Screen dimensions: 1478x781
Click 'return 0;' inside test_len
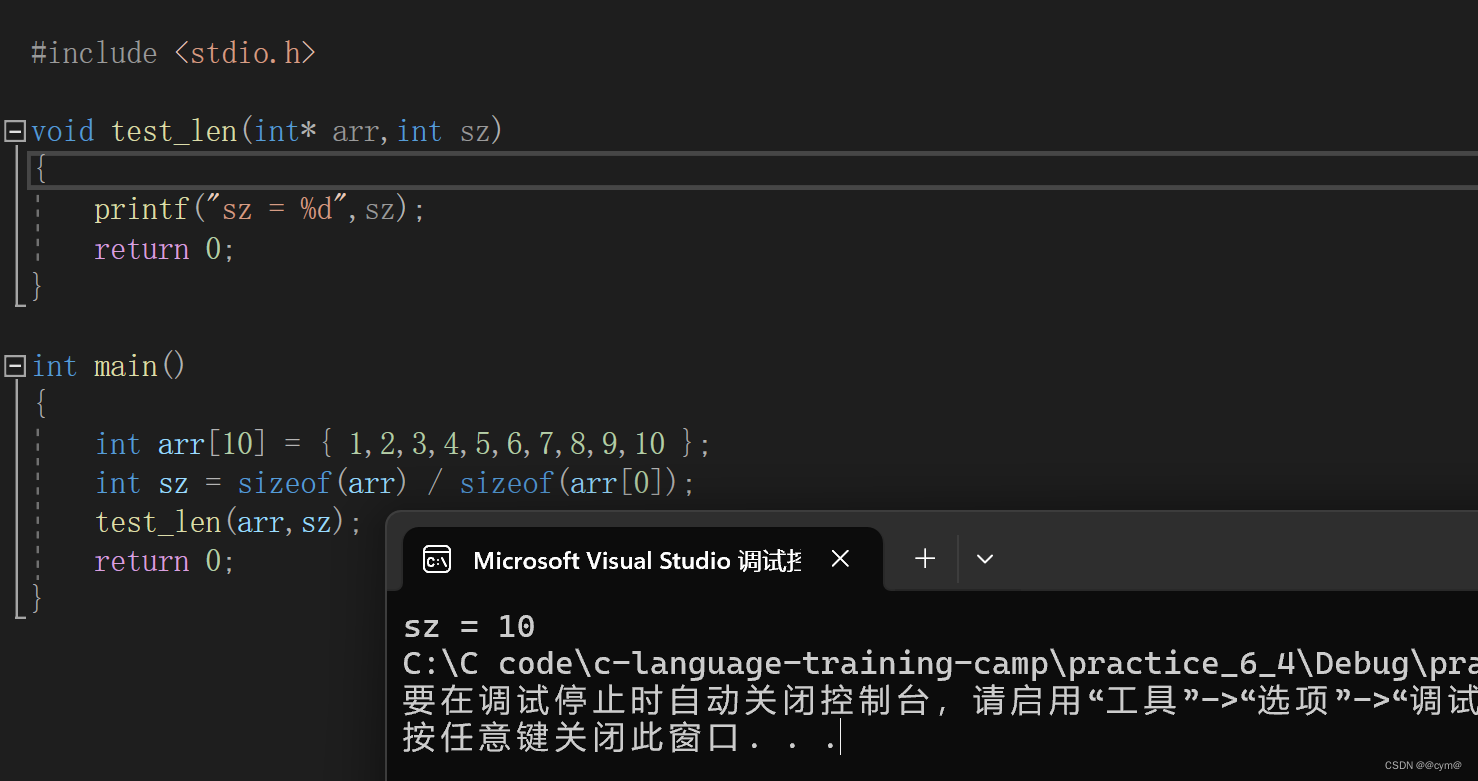tap(165, 248)
